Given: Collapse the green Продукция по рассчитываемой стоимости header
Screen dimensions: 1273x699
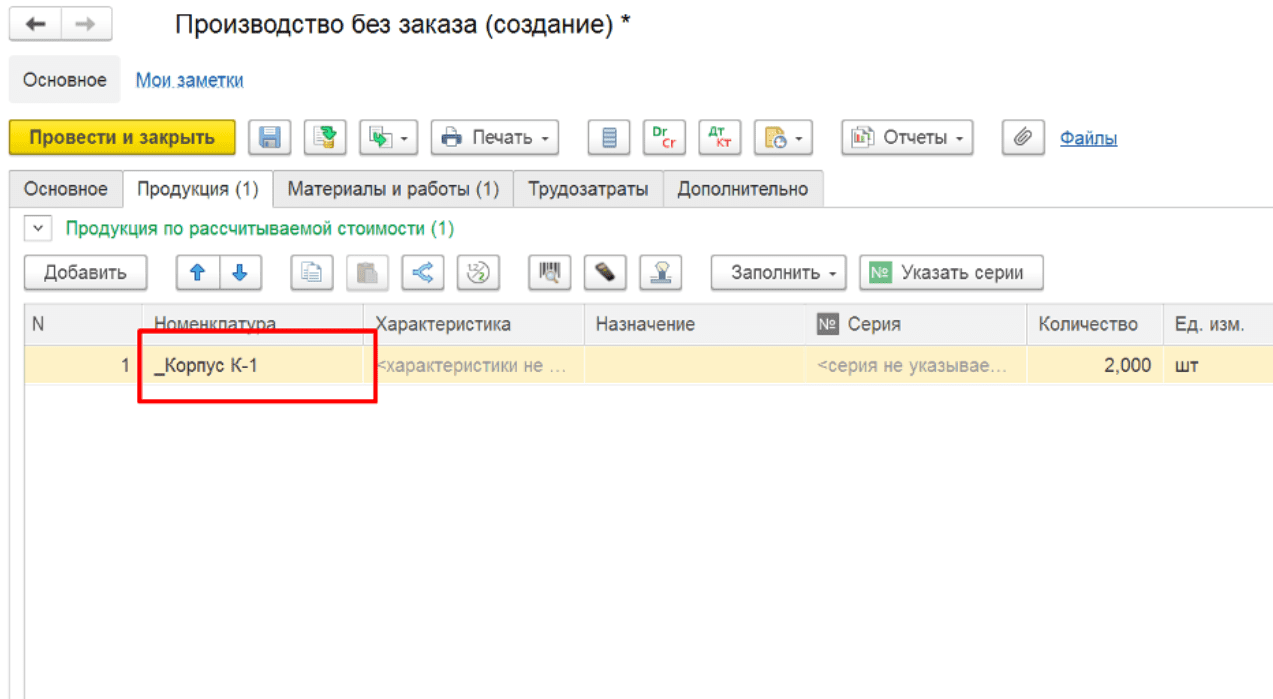Looking at the screenshot, I should click(37, 228).
